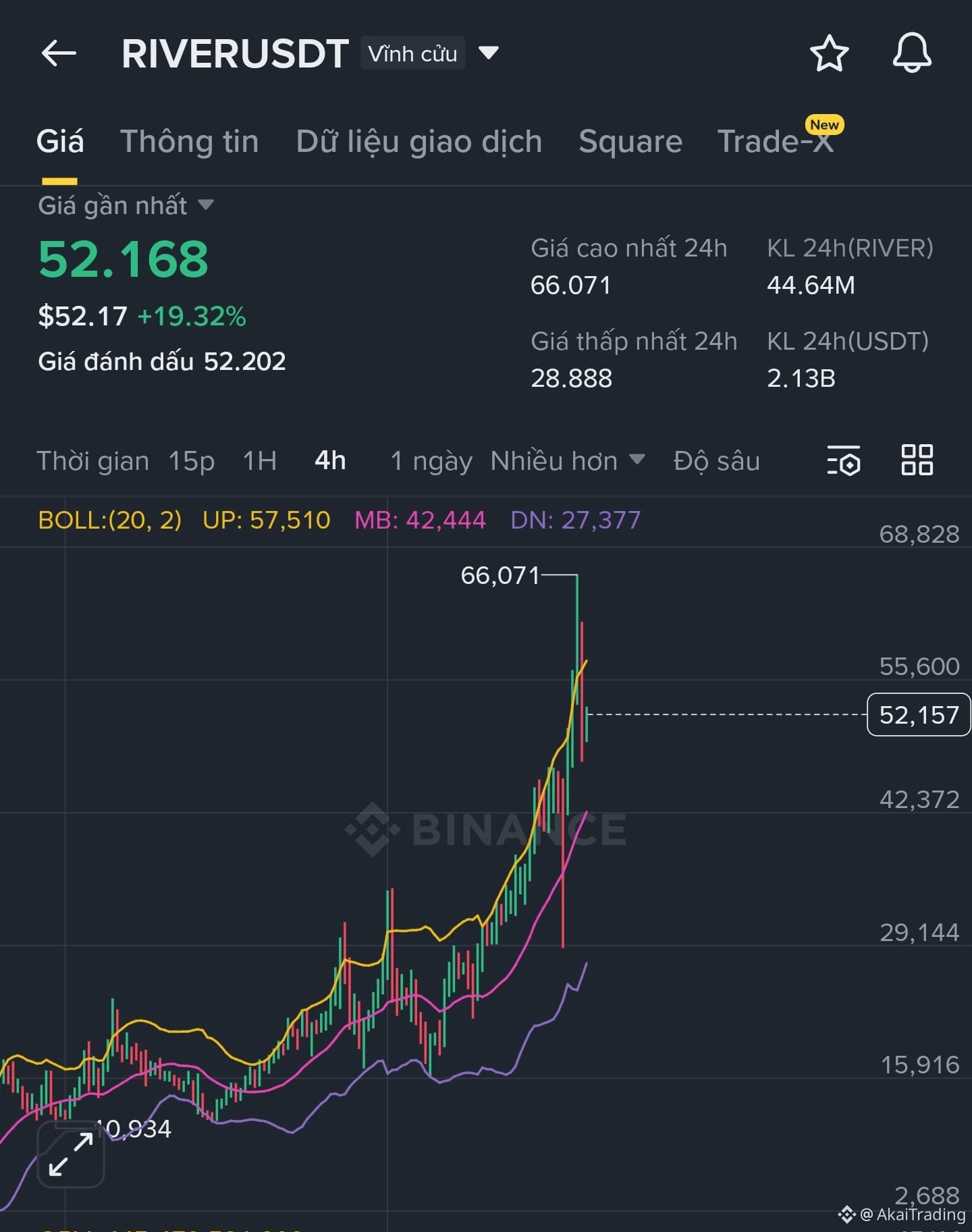972x1232 pixels.
Task: Open the Dữ liệu giao dịch tab
Action: (x=419, y=142)
